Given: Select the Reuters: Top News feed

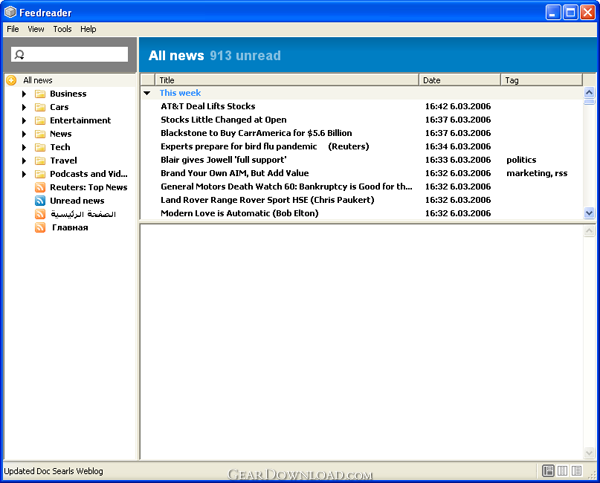Looking at the screenshot, I should [88, 187].
